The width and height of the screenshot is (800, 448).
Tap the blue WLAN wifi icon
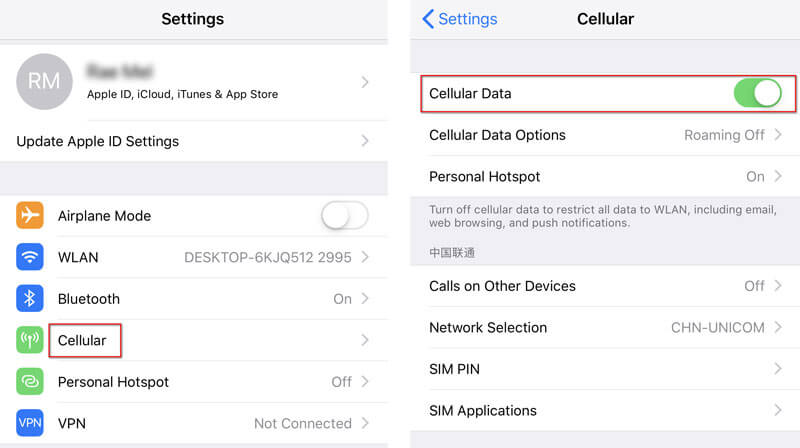pyautogui.click(x=30, y=257)
